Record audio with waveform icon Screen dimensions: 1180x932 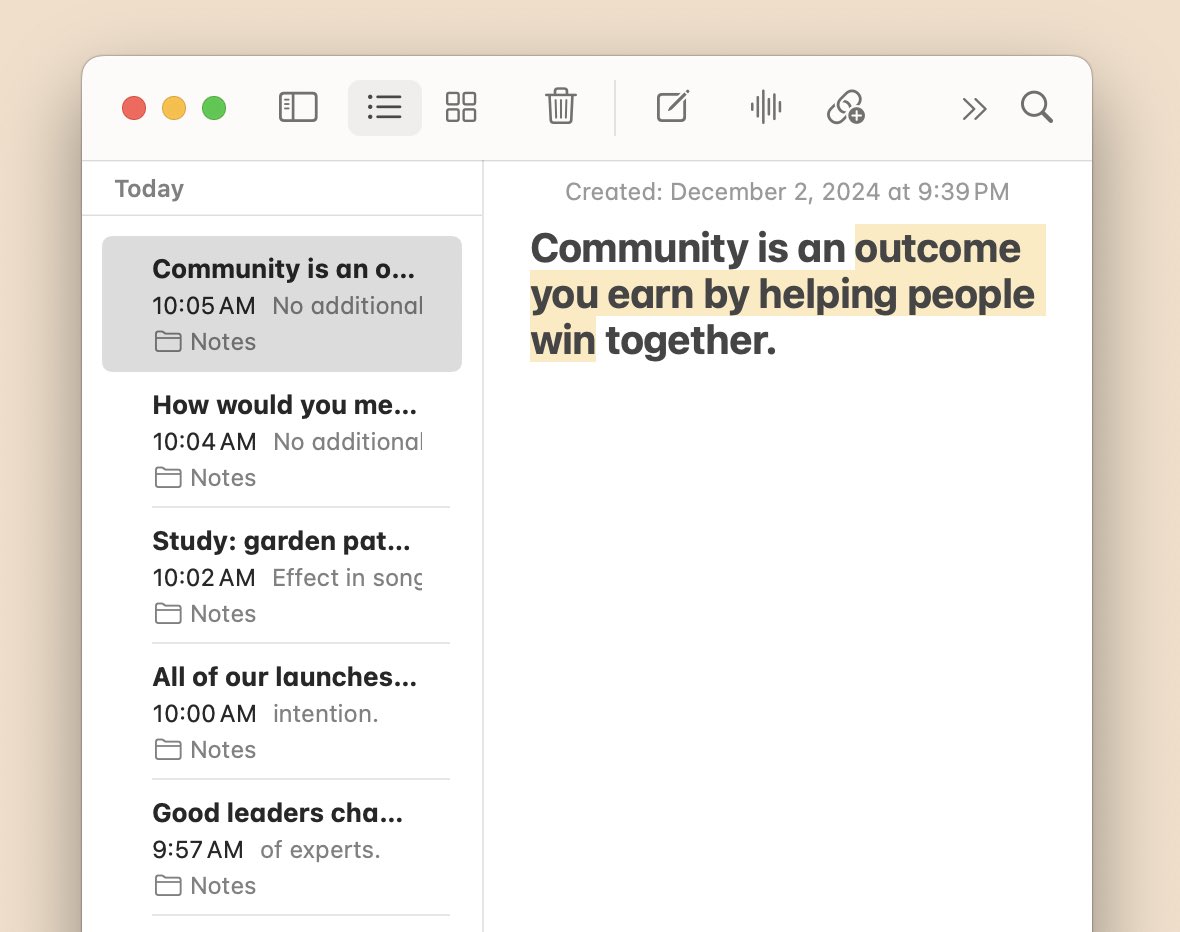pos(766,106)
